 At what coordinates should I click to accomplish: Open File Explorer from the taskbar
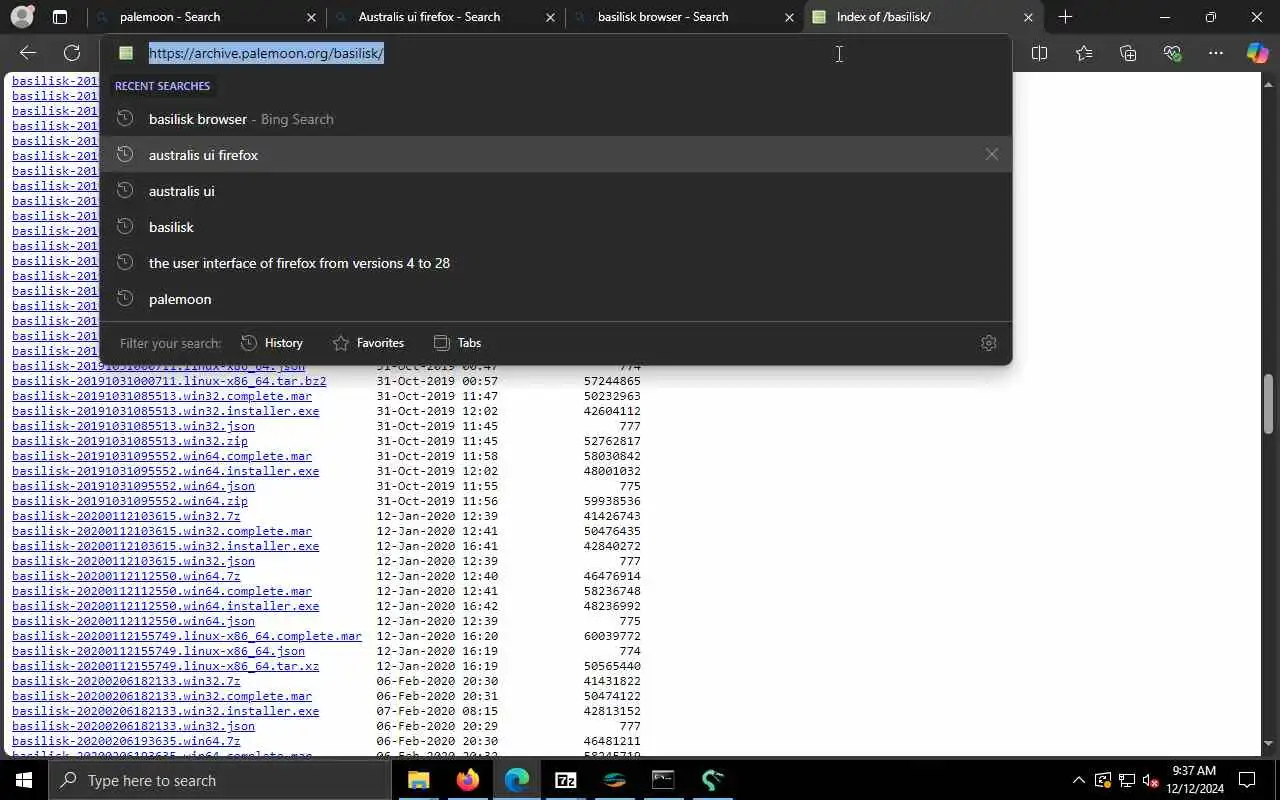(x=418, y=780)
